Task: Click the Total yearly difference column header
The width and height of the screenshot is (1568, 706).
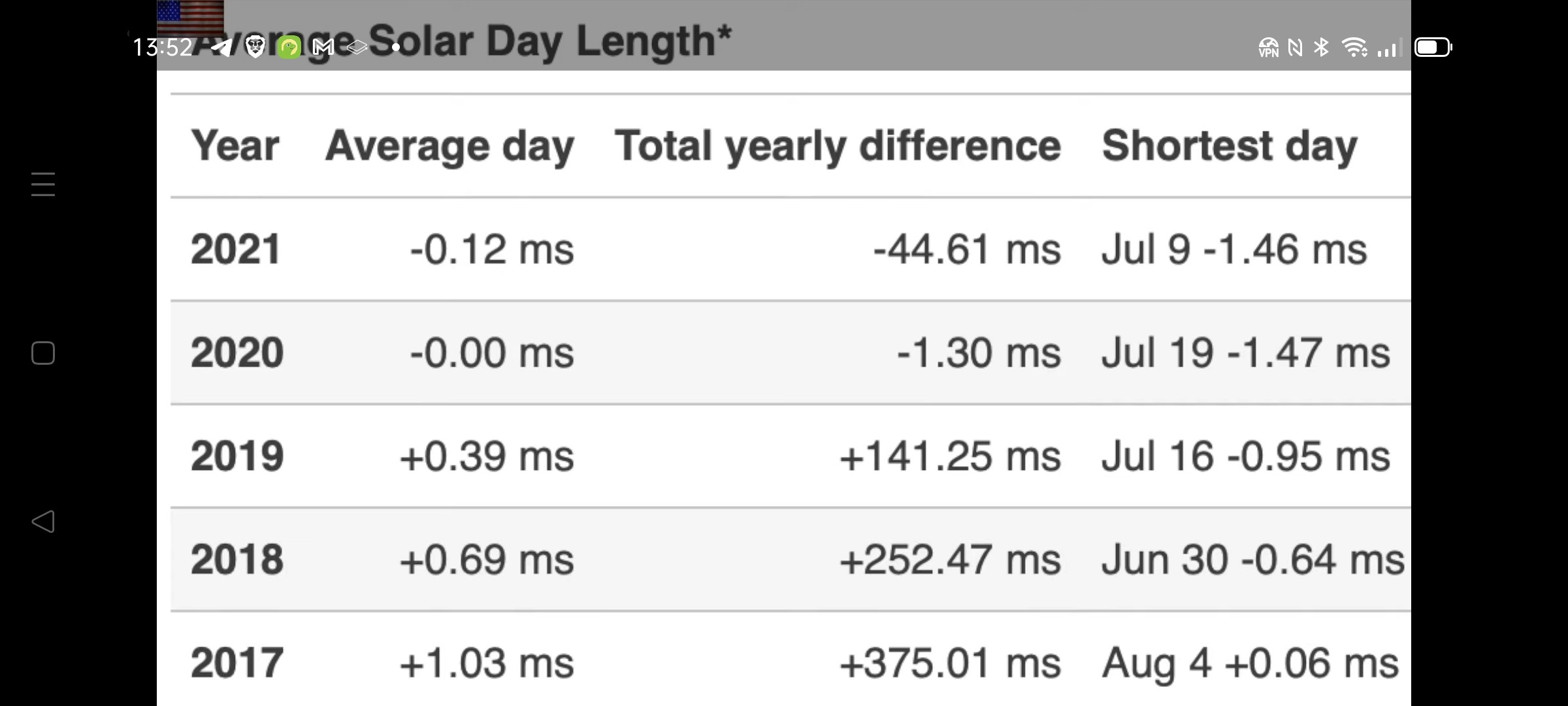Action: pos(838,146)
